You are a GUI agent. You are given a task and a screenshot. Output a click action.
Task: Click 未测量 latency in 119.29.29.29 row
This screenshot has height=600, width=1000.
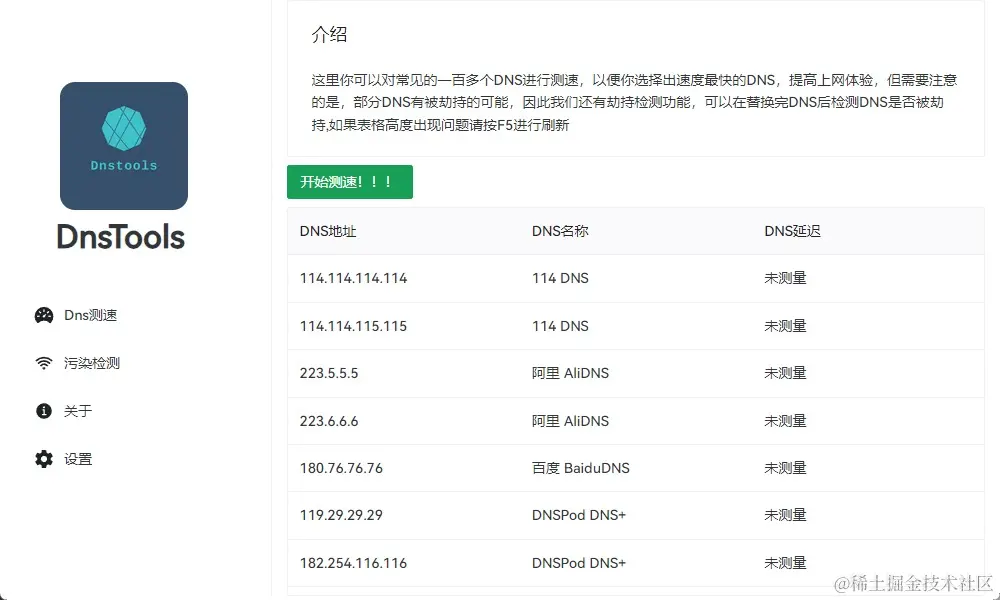tap(785, 515)
